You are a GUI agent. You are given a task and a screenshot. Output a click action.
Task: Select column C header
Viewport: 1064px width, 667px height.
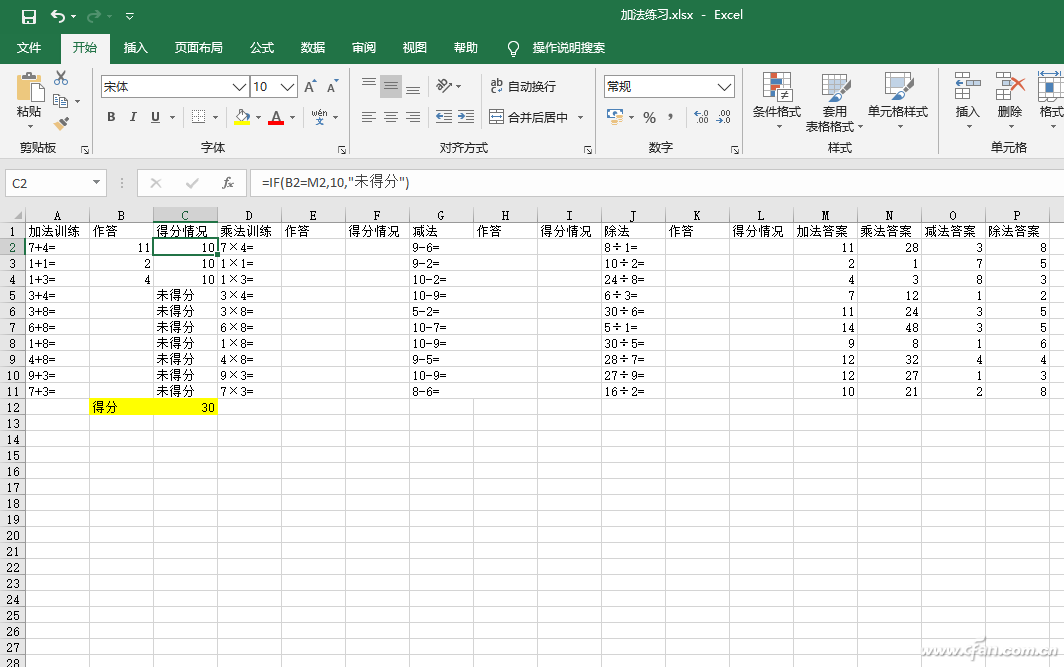click(x=185, y=215)
